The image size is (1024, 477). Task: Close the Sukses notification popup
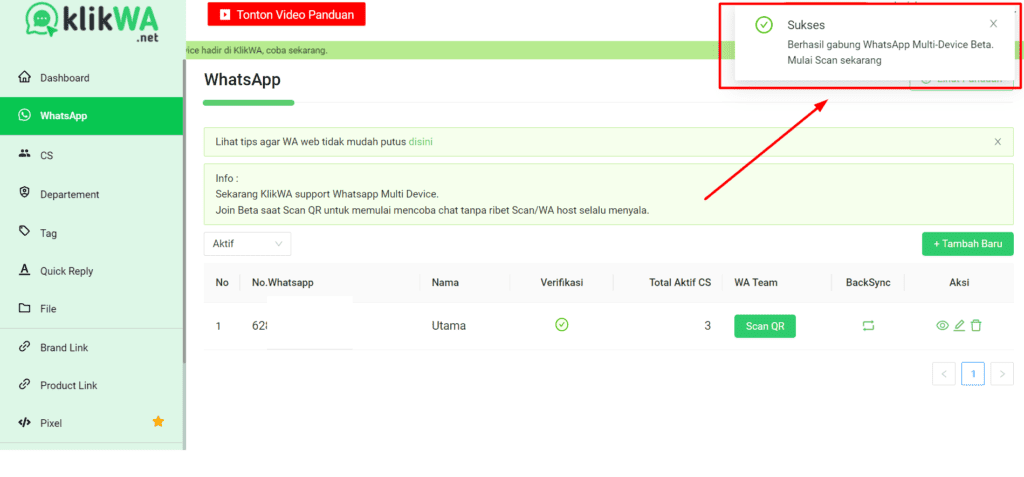pos(993,24)
